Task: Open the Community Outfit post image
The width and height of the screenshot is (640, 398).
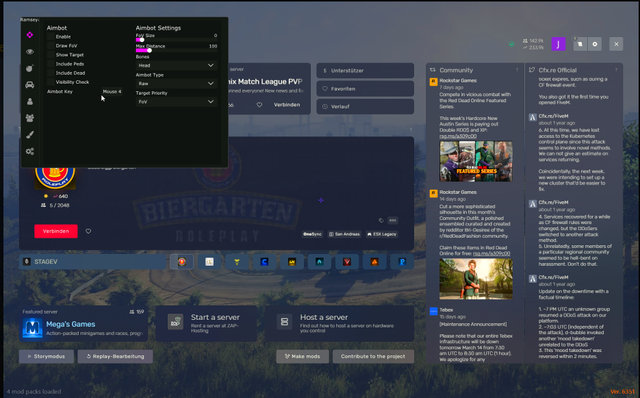Action: tap(476, 279)
